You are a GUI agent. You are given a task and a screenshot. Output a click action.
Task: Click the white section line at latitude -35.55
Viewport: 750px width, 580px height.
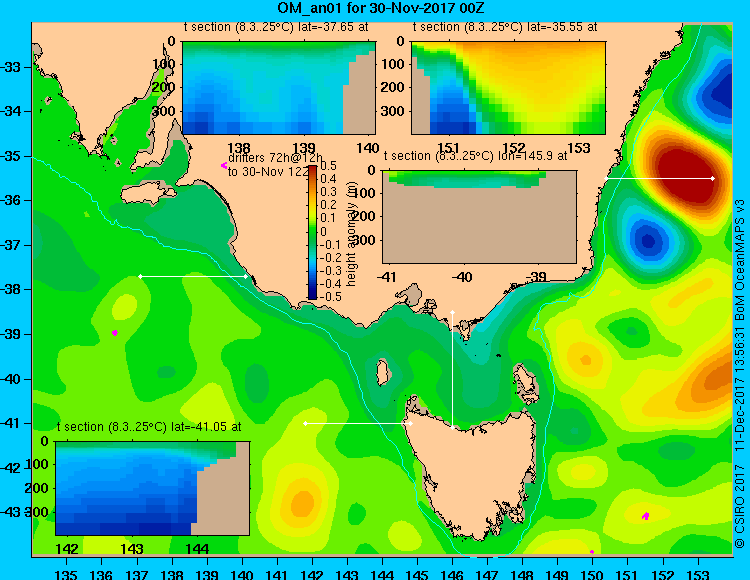tap(659, 178)
